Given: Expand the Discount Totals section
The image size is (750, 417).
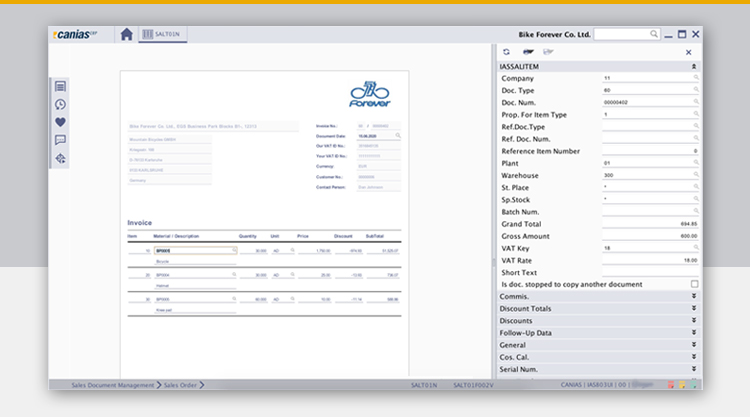Looking at the screenshot, I should (x=694, y=308).
